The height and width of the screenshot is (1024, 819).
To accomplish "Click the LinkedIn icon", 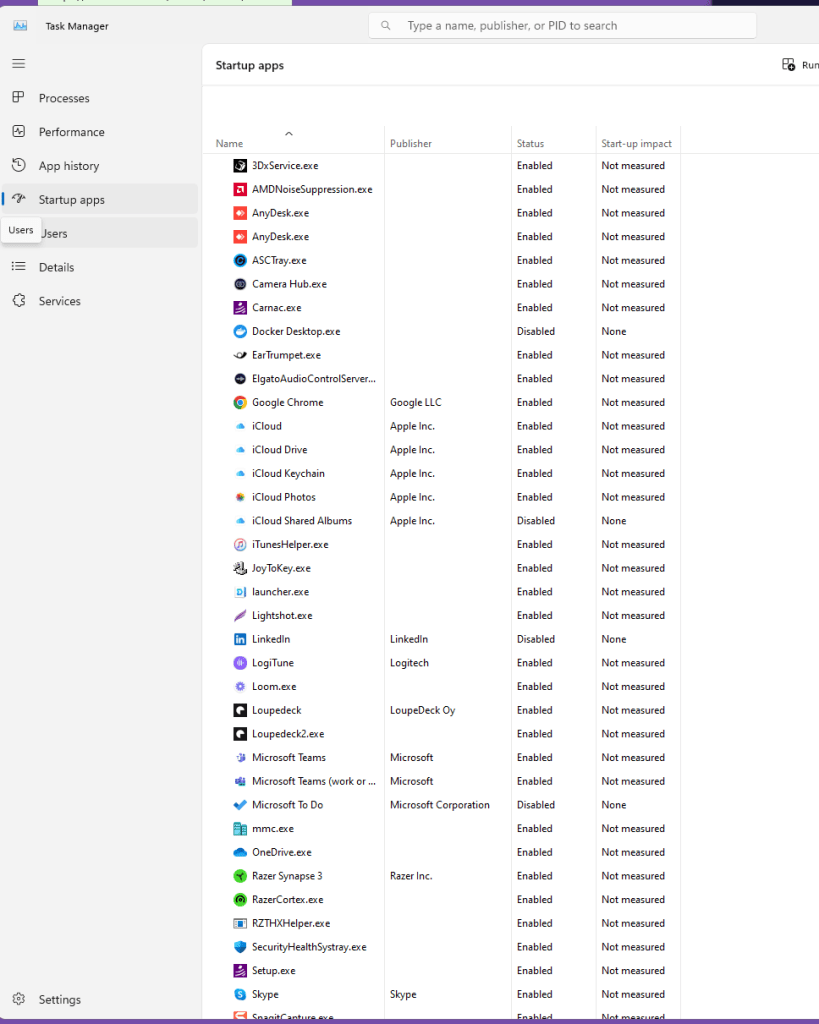I will (240, 639).
